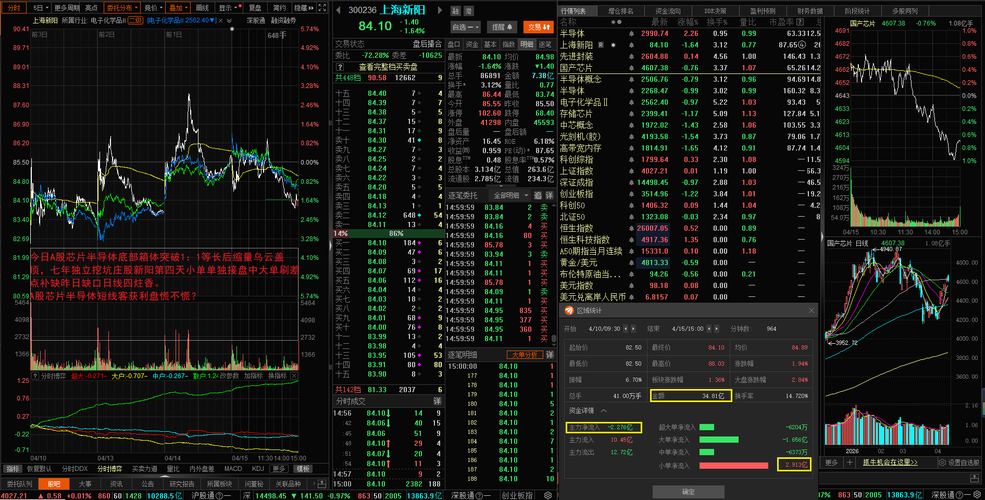The image size is (985, 500).
Task: Add a watchlist tab with plus icon
Action: coord(849,462)
